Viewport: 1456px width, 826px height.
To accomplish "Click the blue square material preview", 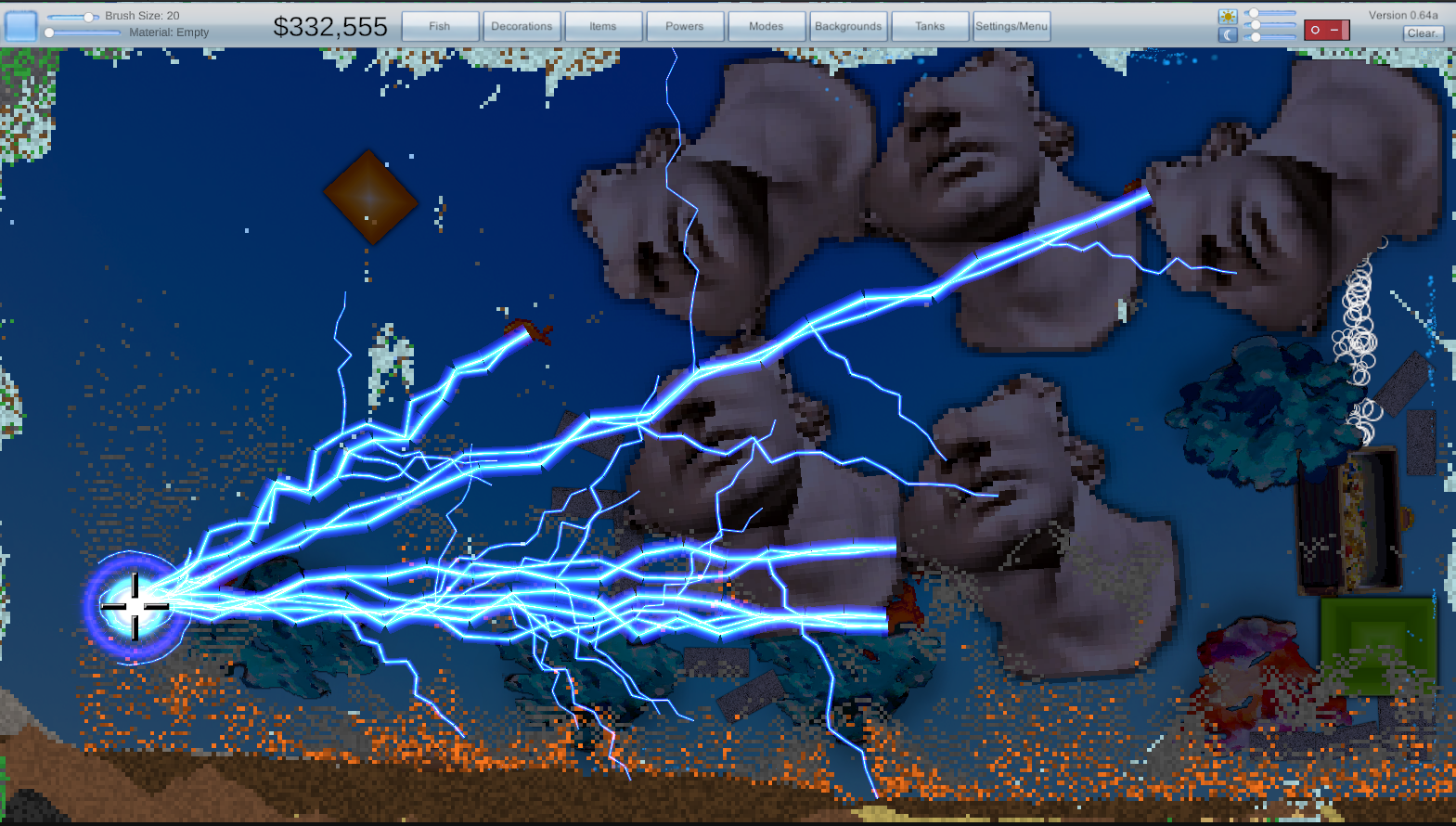I will click(21, 26).
